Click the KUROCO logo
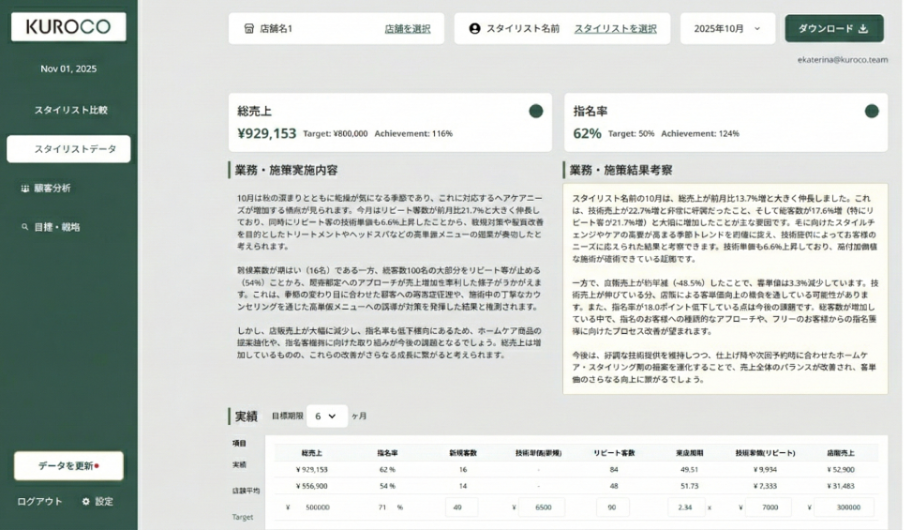 68,27
